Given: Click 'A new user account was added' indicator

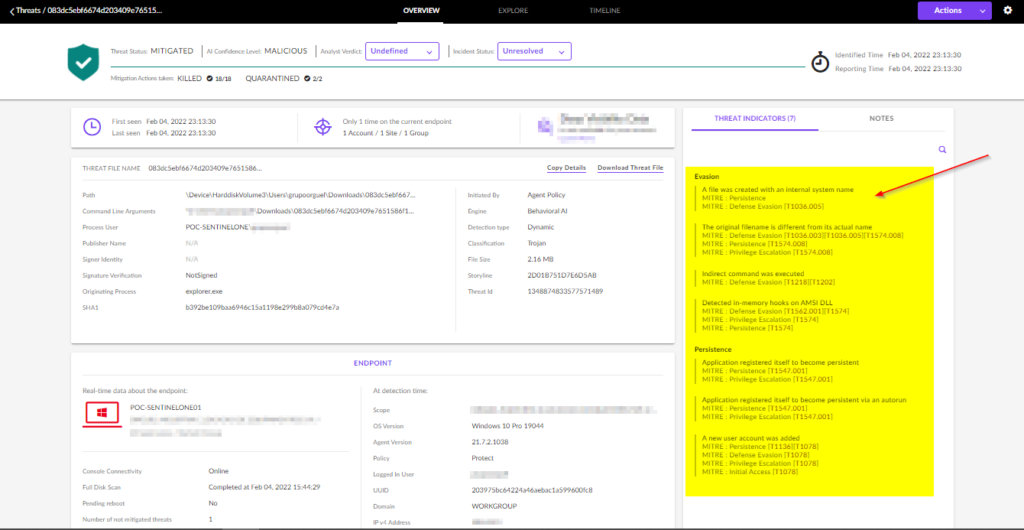Looking at the screenshot, I should [x=750, y=438].
